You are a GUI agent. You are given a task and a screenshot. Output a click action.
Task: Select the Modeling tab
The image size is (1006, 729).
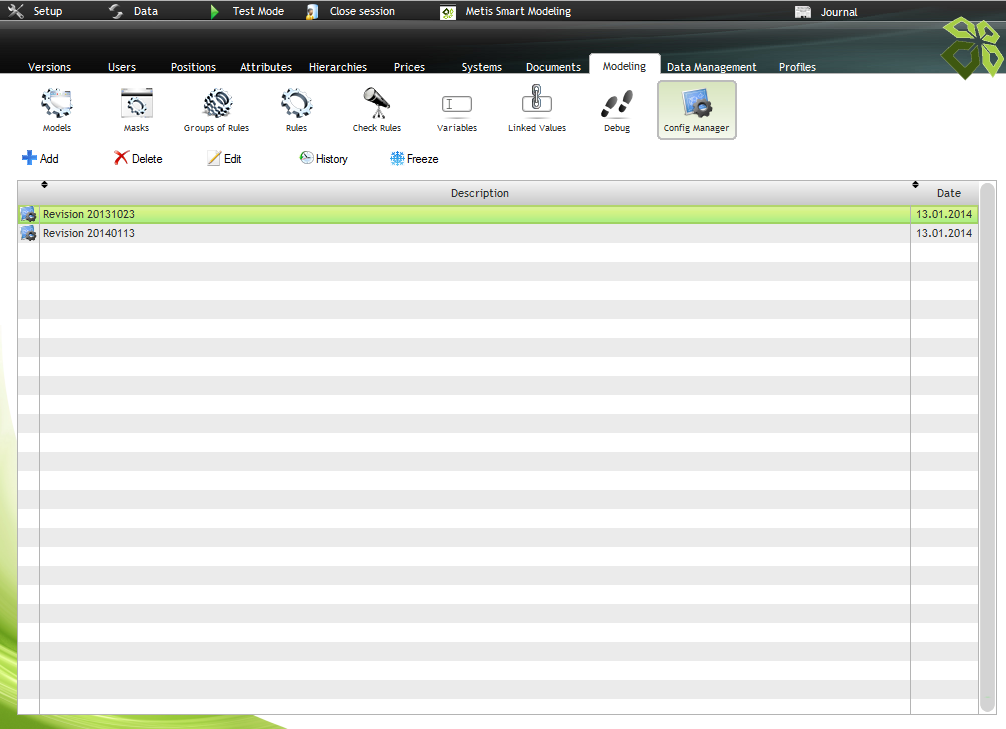(624, 65)
